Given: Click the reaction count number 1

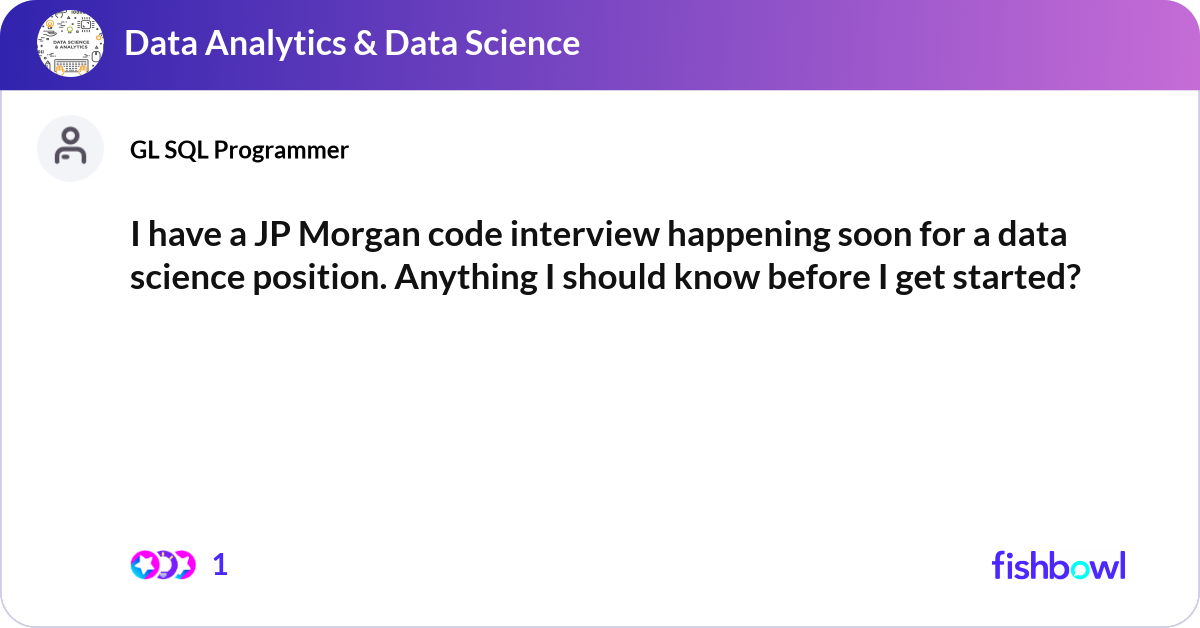Looking at the screenshot, I should tap(220, 565).
